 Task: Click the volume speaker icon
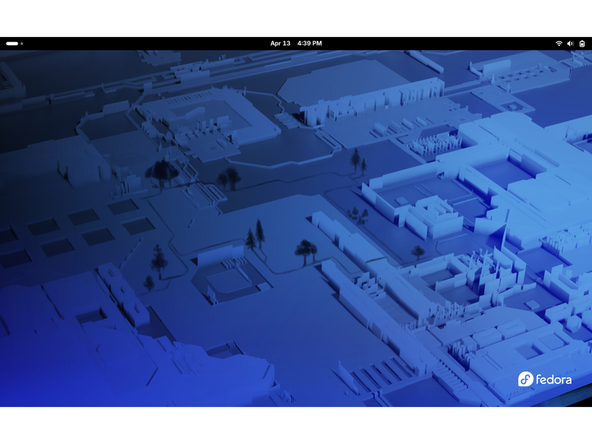pos(570,43)
